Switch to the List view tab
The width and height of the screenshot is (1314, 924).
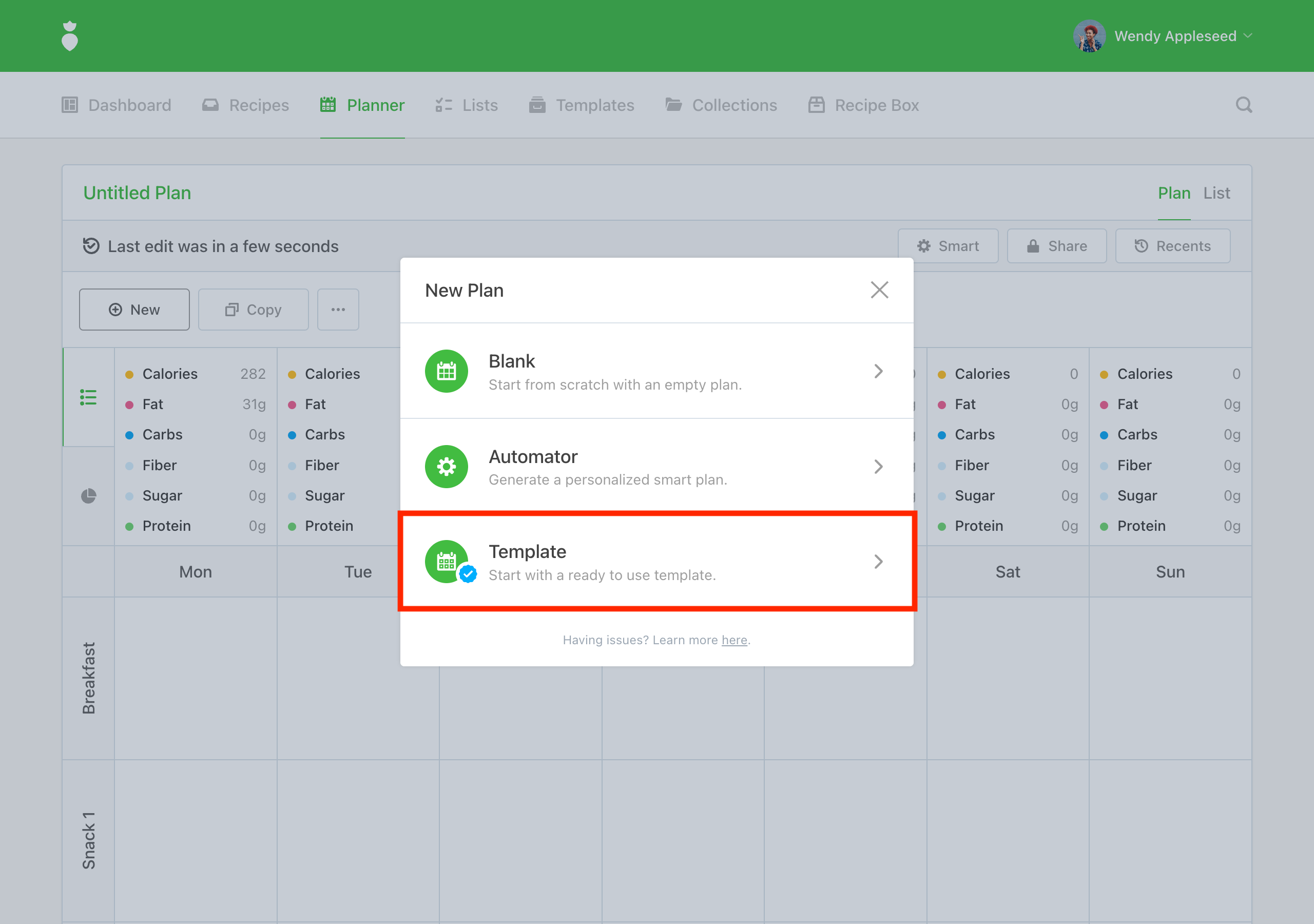coord(1216,193)
